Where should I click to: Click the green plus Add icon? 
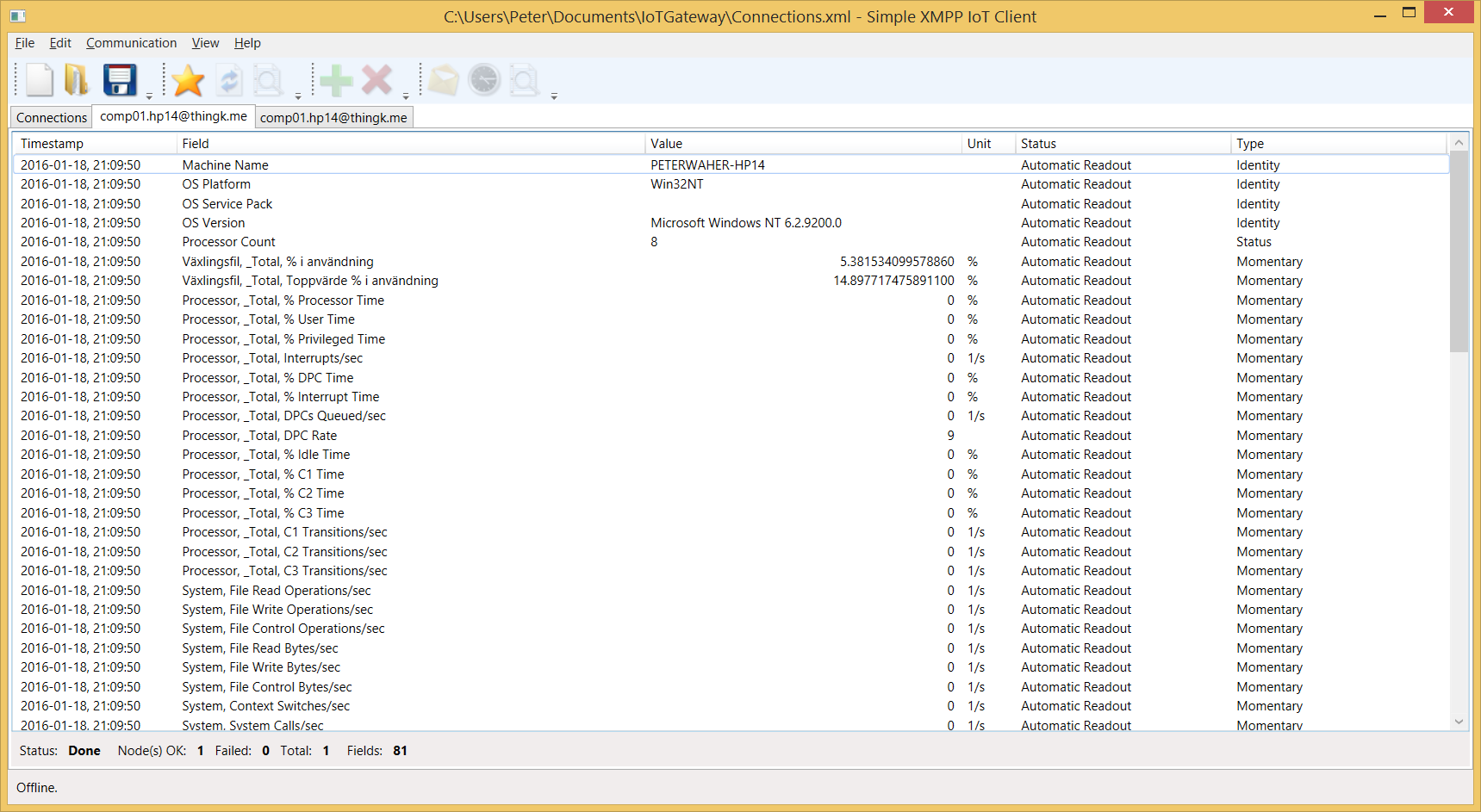[x=336, y=81]
